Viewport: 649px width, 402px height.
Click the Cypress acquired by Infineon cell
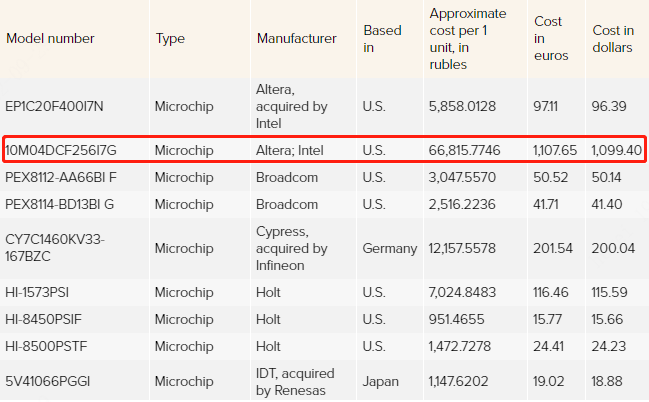point(291,248)
